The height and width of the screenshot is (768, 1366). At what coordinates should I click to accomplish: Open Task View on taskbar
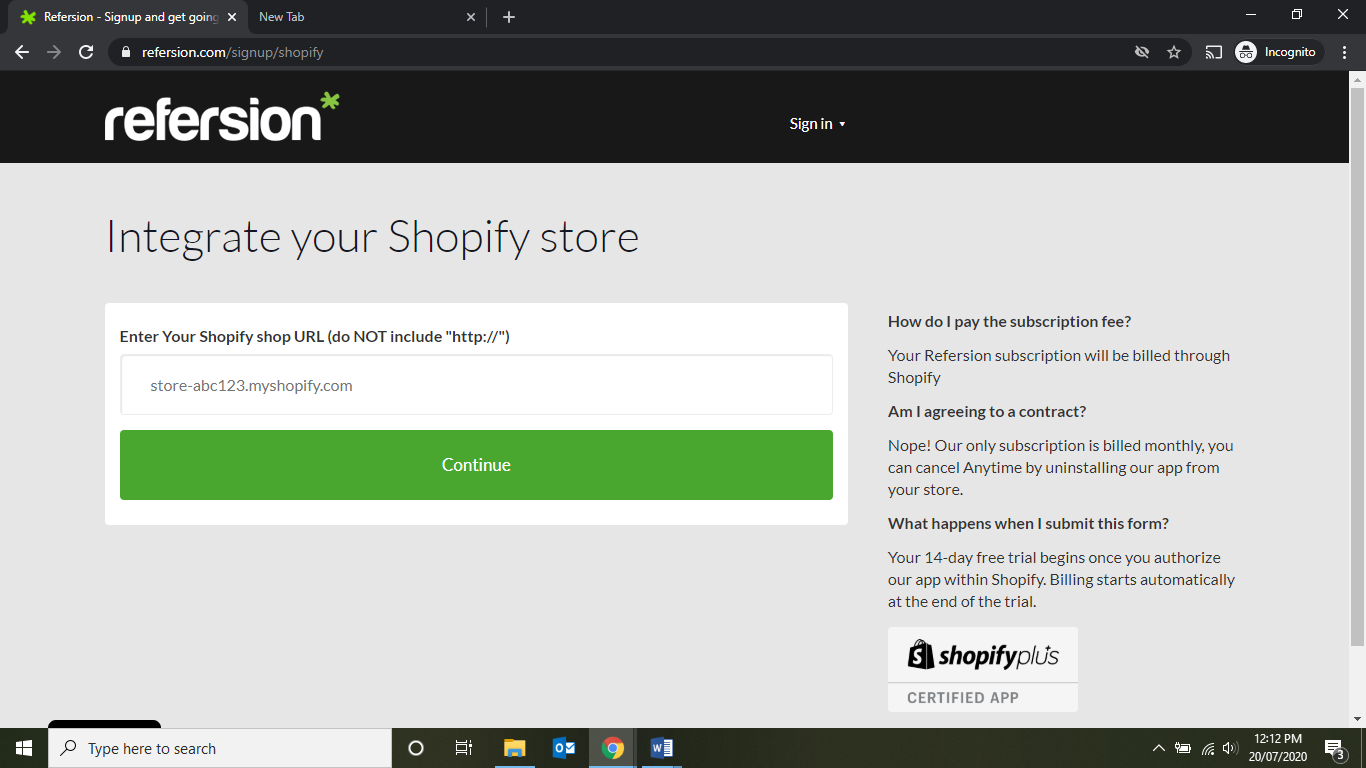pos(464,748)
